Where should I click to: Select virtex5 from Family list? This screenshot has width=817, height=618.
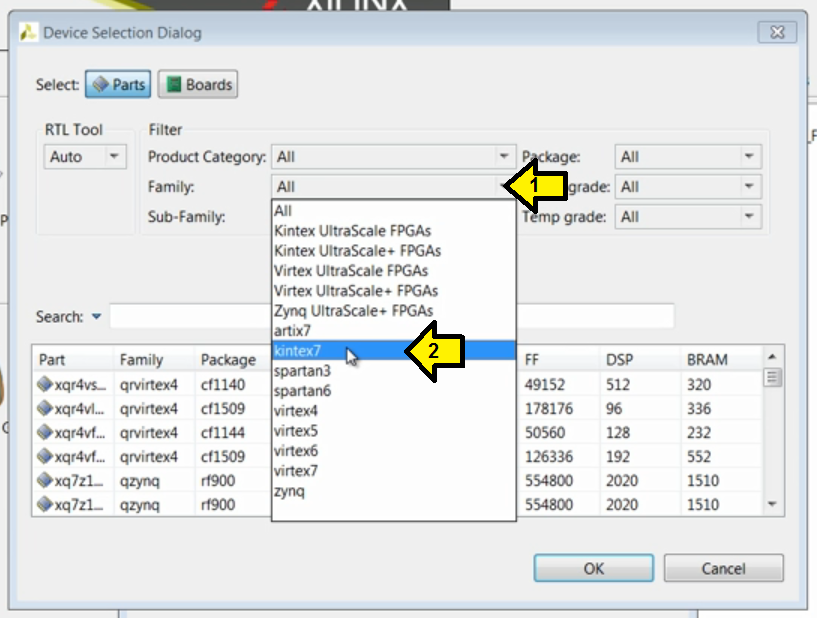pos(393,431)
